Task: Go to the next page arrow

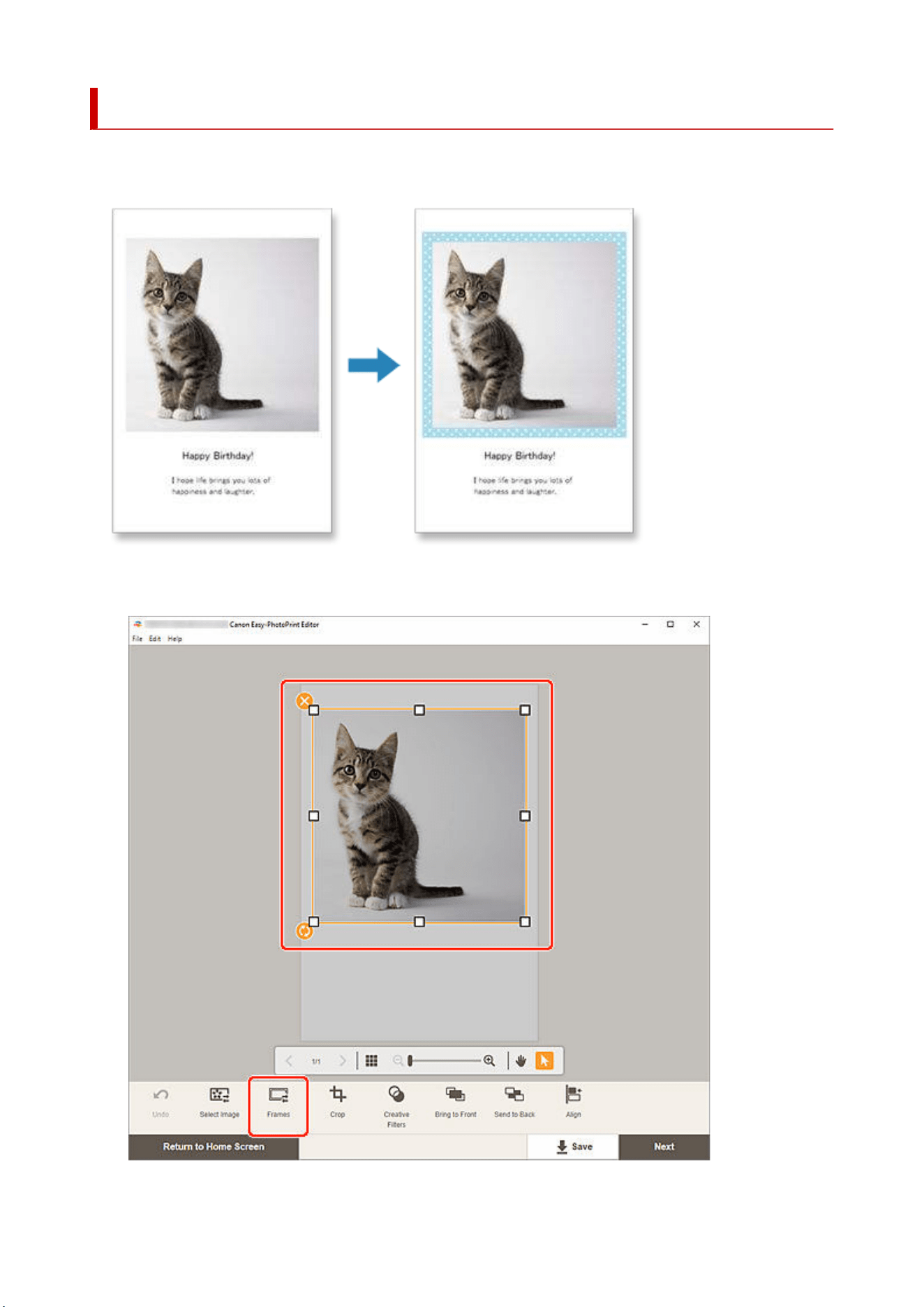Action: click(342, 1061)
